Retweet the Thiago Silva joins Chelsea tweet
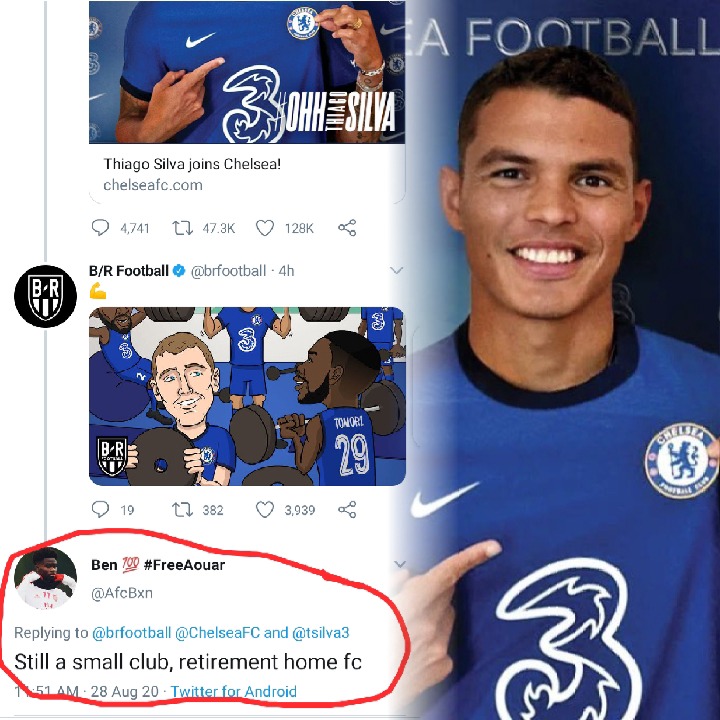 click(183, 228)
